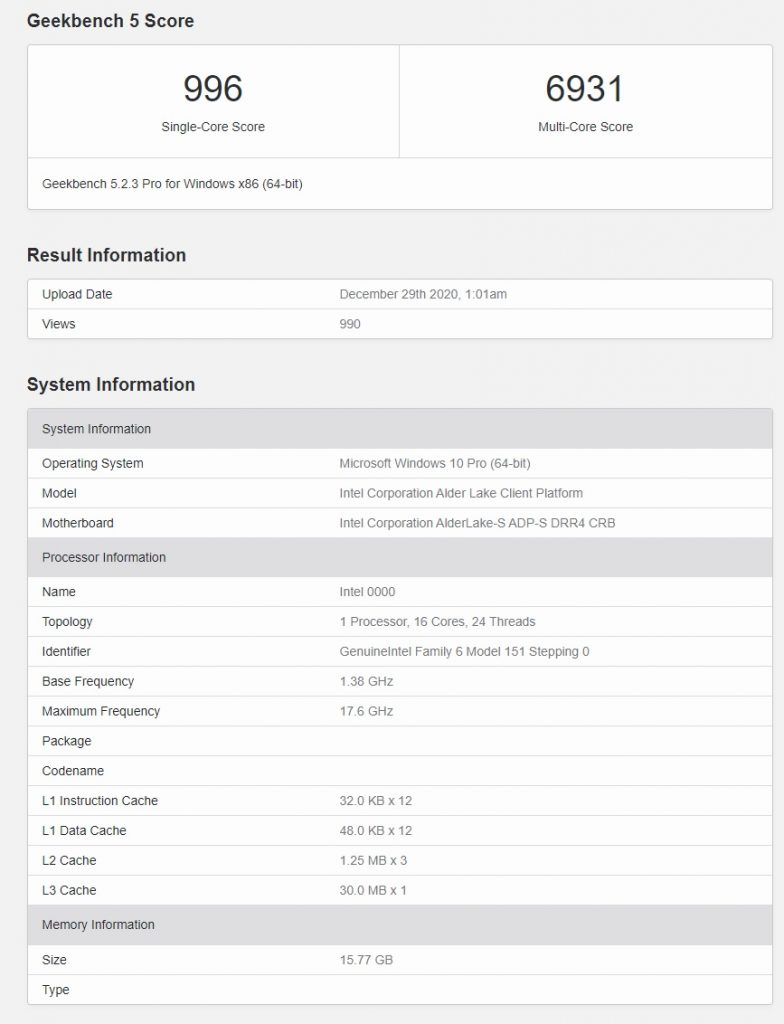784x1024 pixels.
Task: Click the 'Multi-Core Score' label
Action: pos(585,127)
